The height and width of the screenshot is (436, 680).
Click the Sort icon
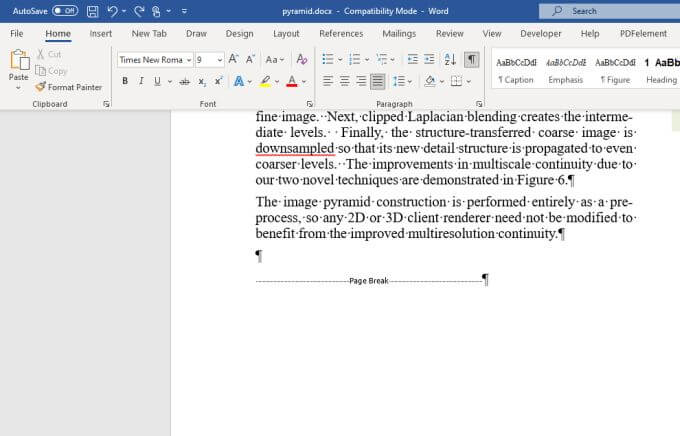point(450,60)
